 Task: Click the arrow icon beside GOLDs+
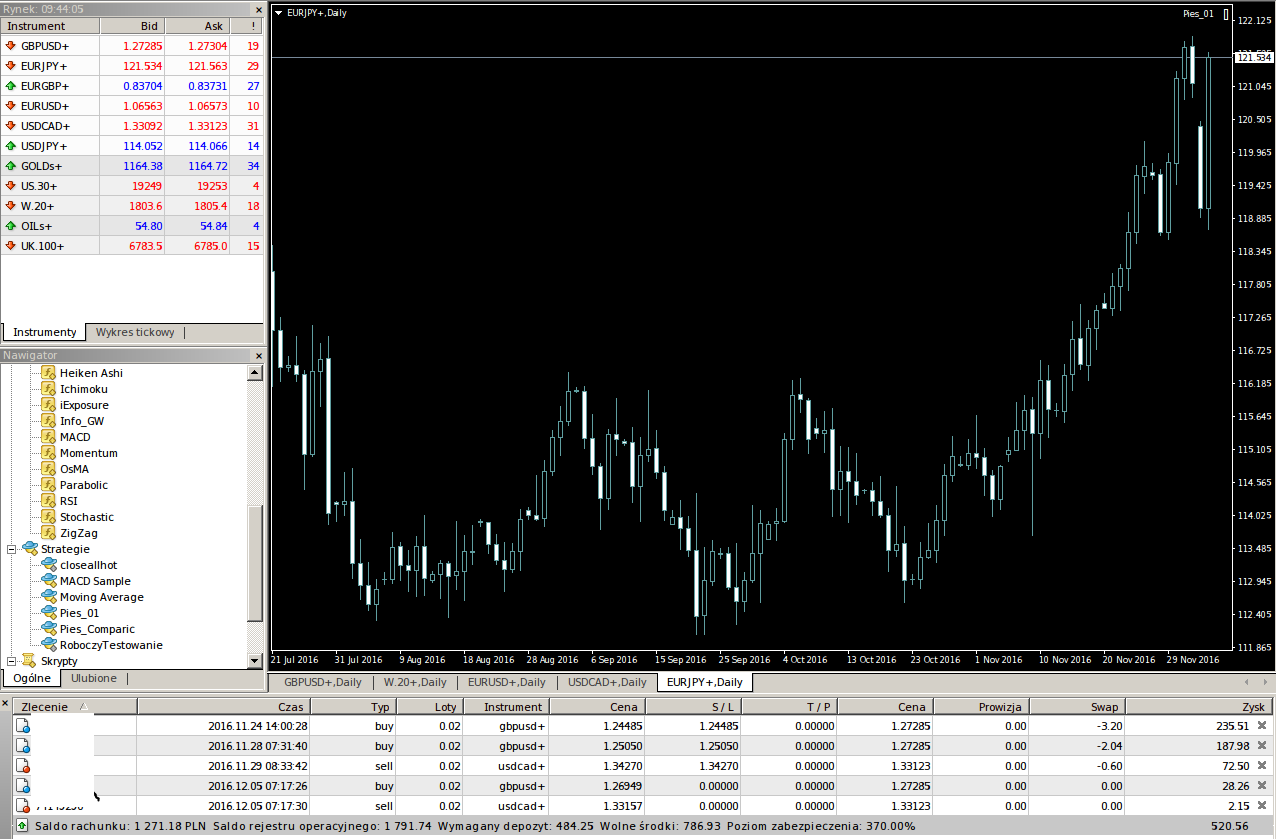pos(11,166)
